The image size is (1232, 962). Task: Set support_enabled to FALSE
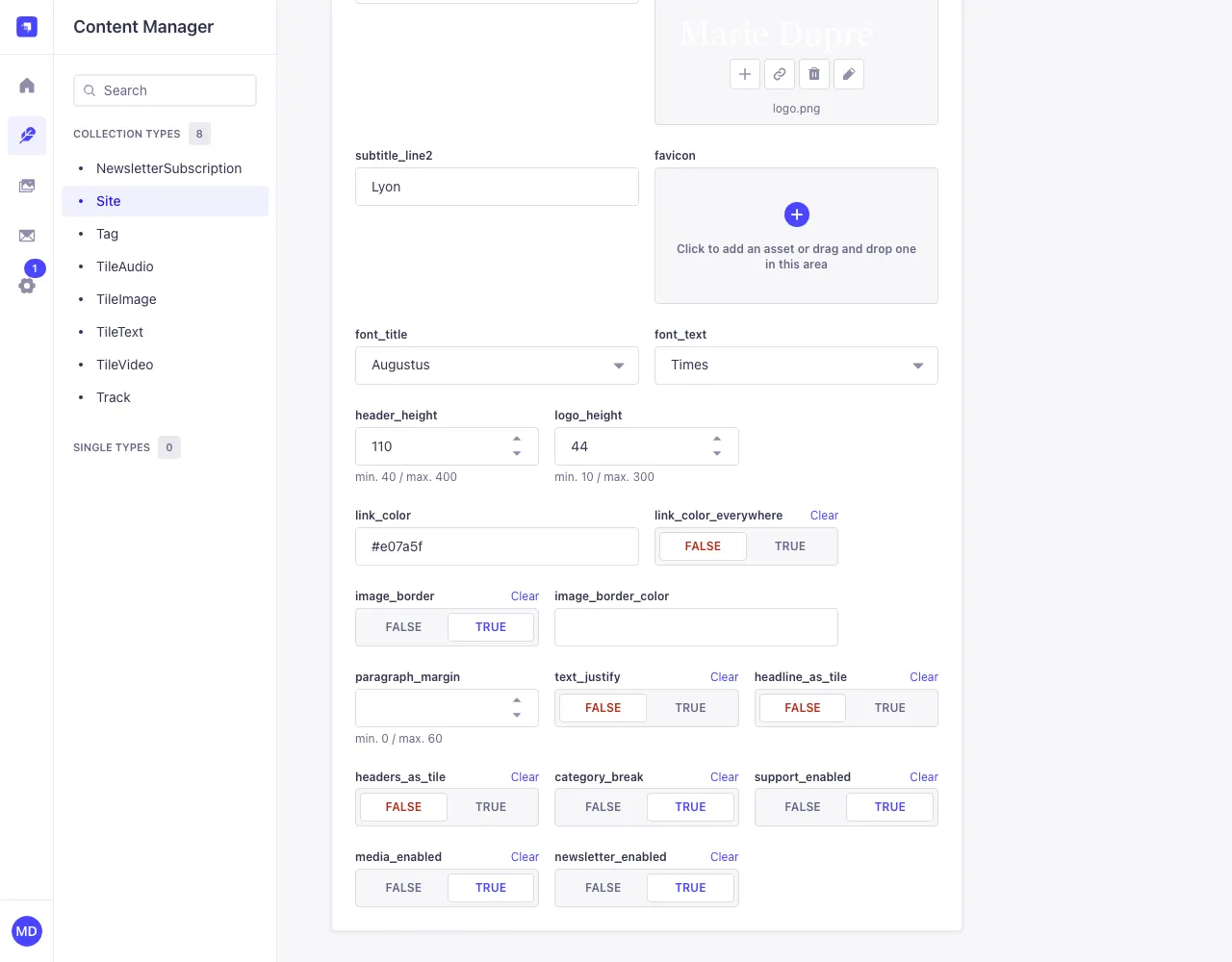(x=803, y=807)
